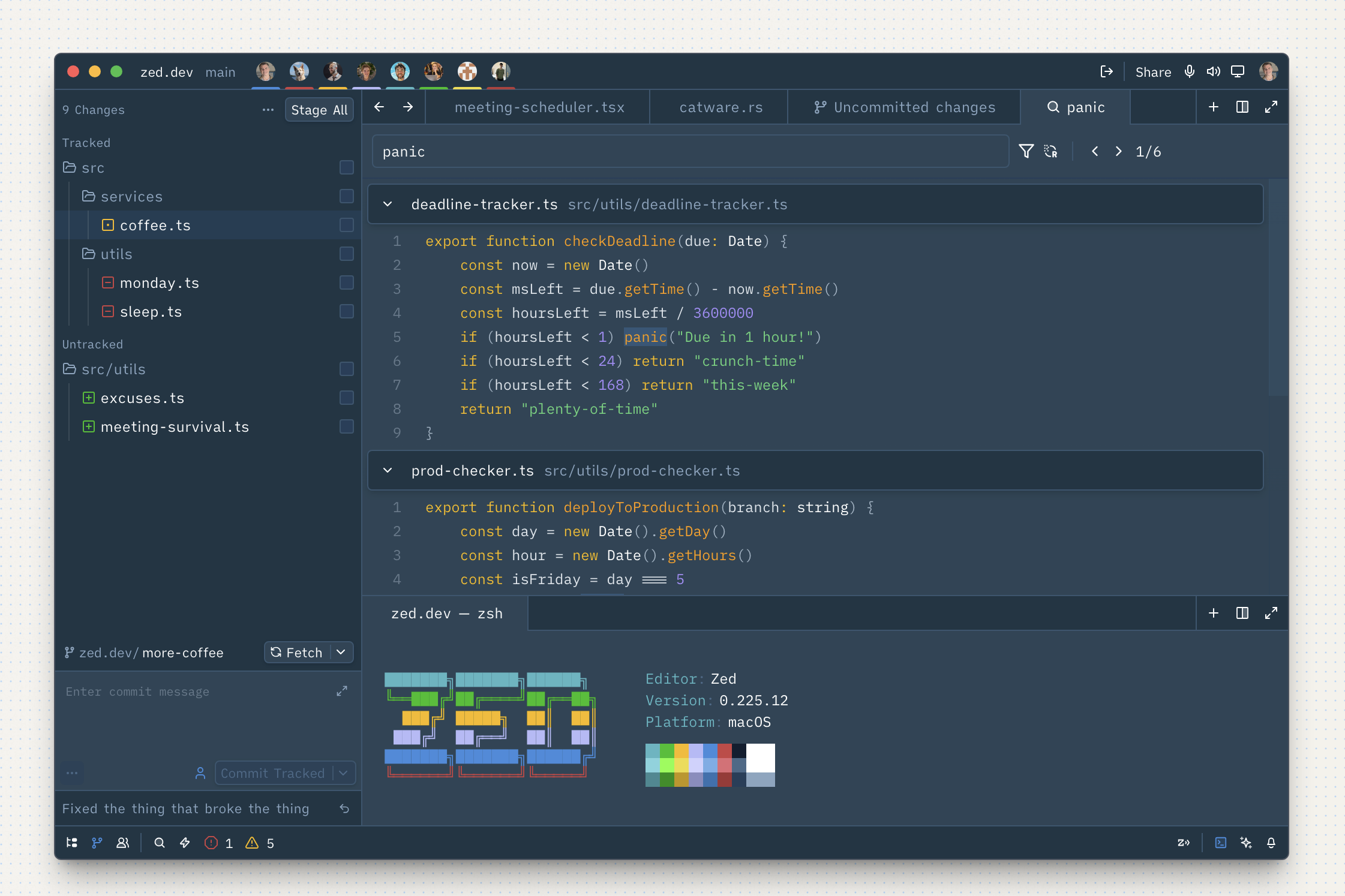Leave call using the exit icon
Screen dimensions: 1345x896
[x=1107, y=72]
